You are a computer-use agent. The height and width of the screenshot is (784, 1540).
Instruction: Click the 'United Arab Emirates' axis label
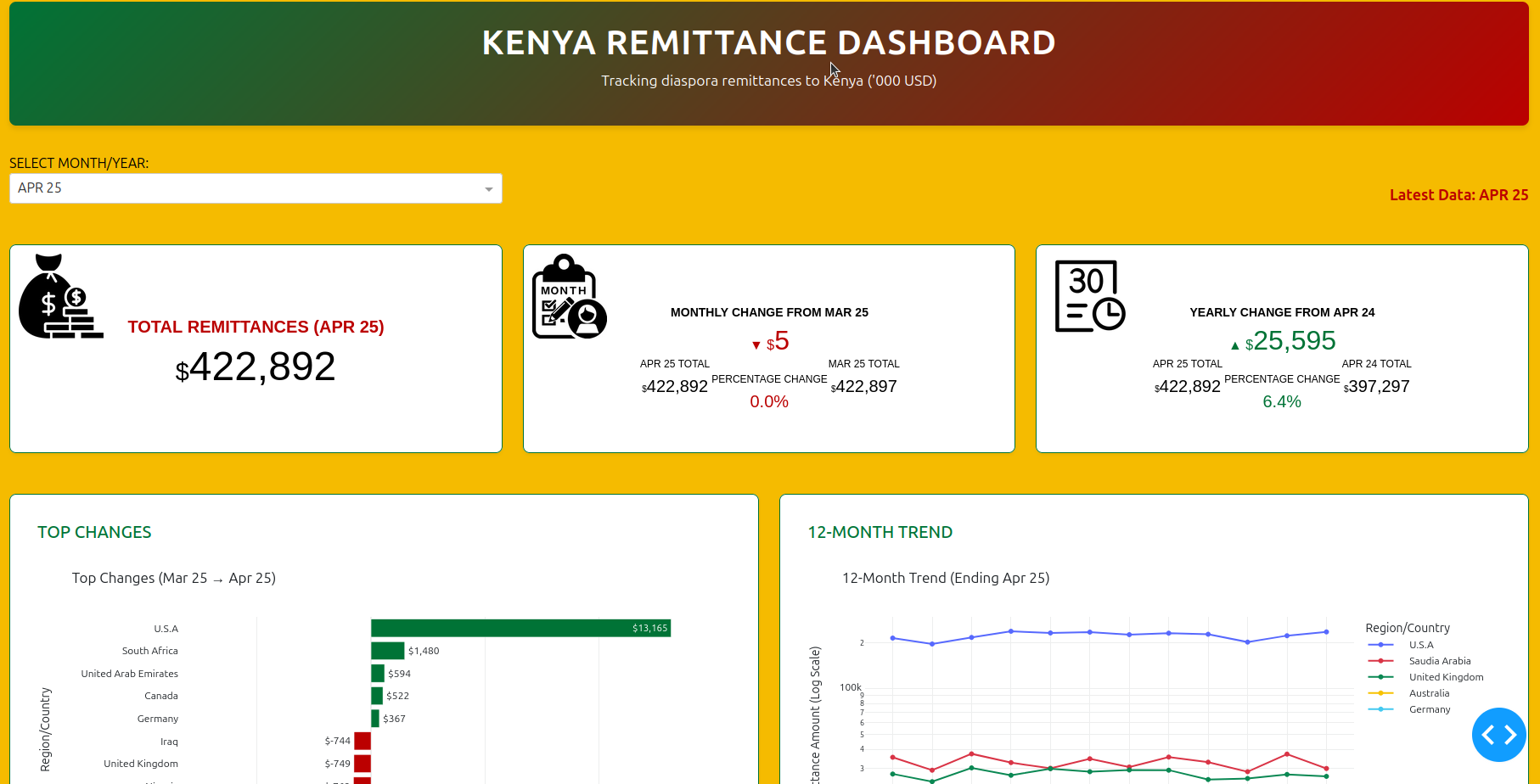(x=130, y=674)
